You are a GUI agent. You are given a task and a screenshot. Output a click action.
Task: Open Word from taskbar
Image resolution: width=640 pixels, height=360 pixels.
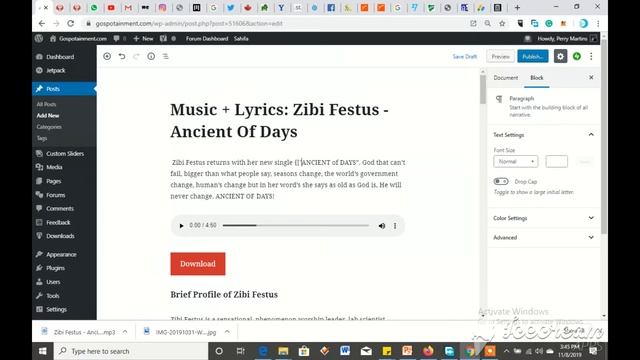coord(345,351)
